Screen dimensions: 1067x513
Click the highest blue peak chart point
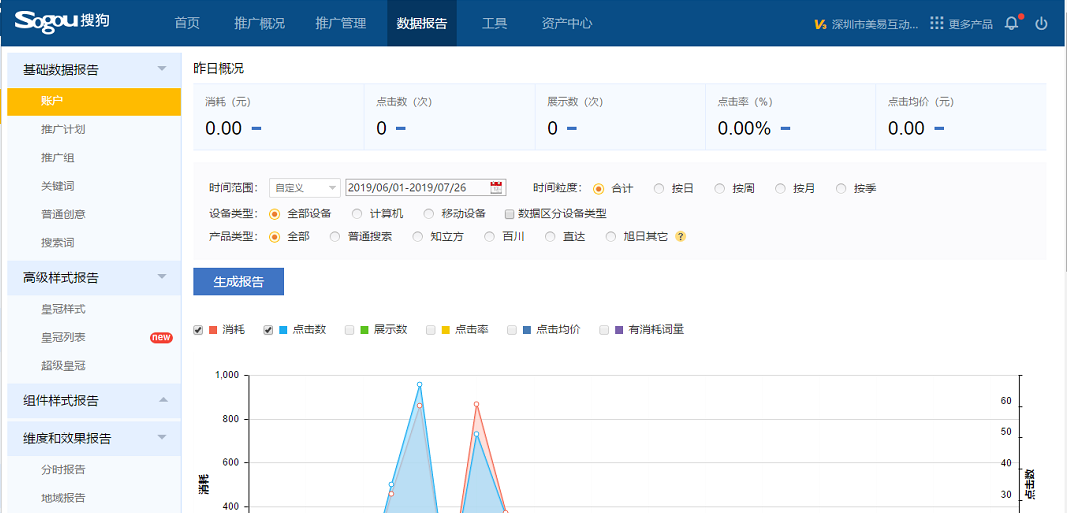[x=419, y=384]
